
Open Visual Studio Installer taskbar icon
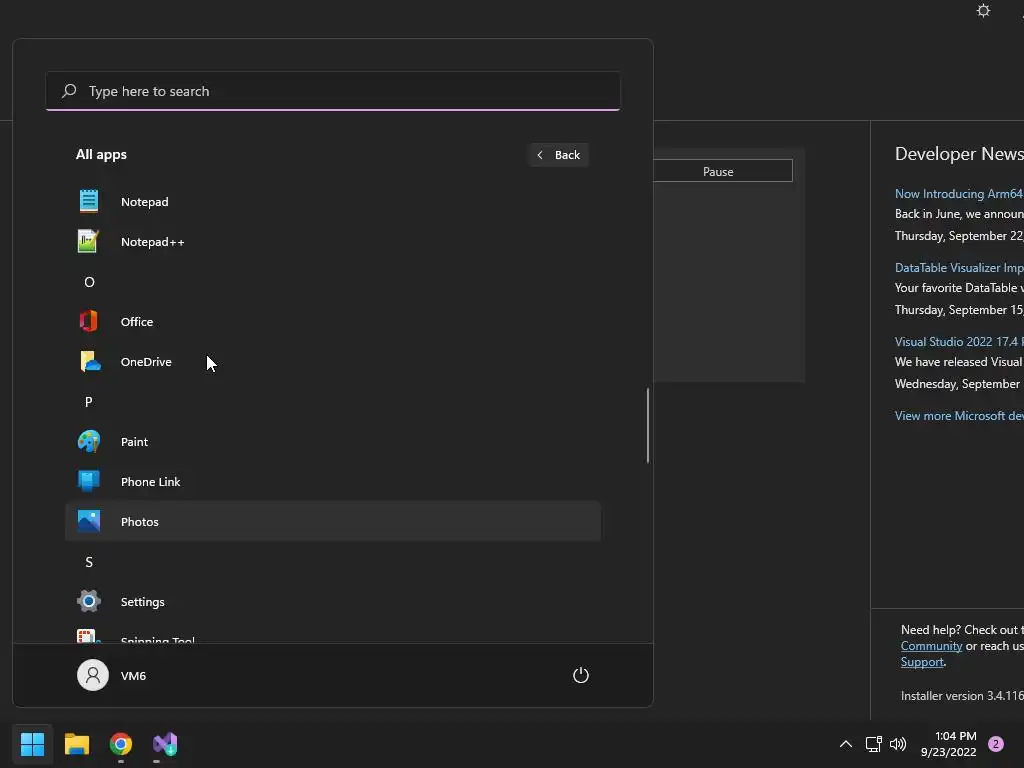tap(165, 744)
